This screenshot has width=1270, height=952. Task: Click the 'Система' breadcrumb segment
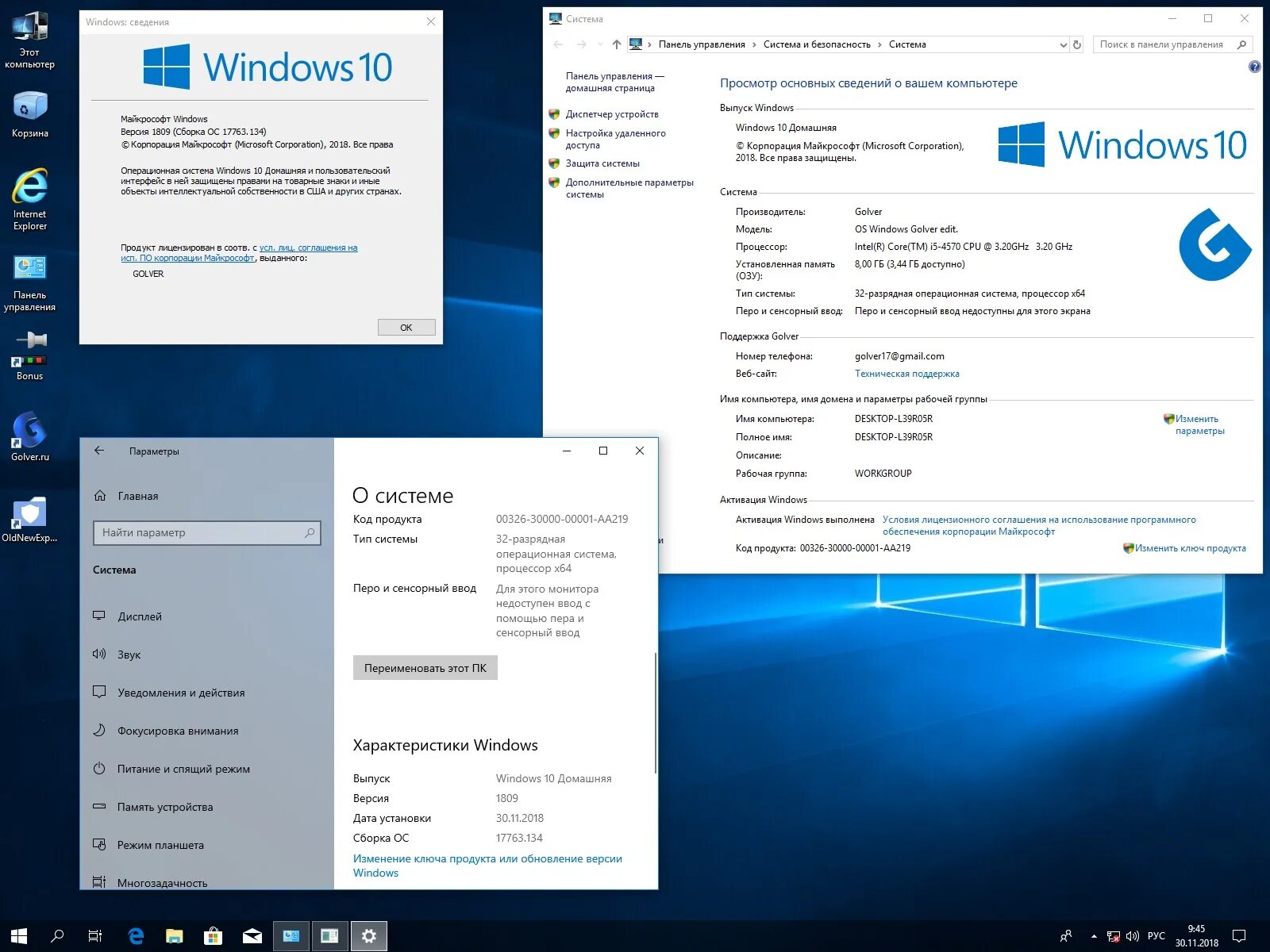pos(907,44)
